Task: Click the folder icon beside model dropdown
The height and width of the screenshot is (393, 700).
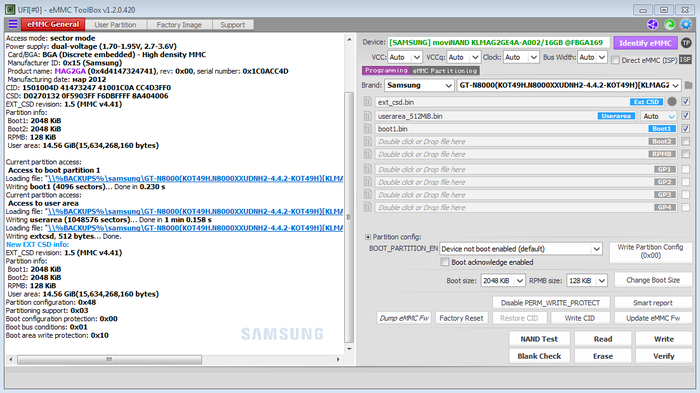Action: [x=688, y=85]
